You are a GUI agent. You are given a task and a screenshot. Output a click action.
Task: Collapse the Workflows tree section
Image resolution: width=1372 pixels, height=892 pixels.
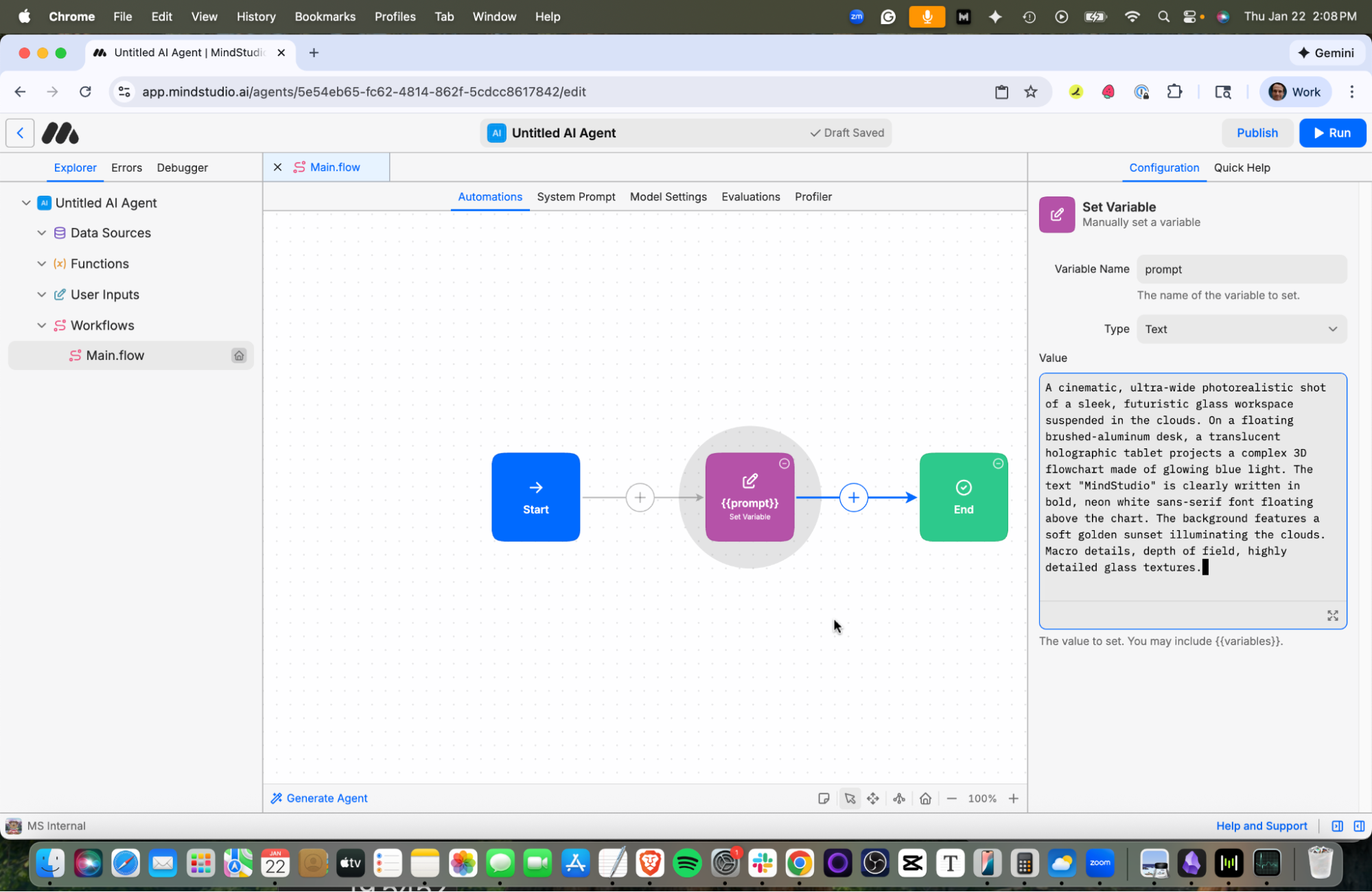point(42,325)
